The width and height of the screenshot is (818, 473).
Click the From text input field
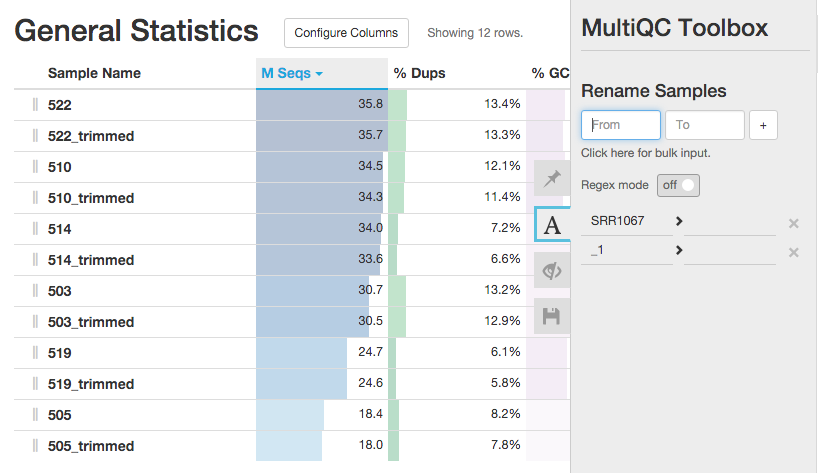point(621,125)
